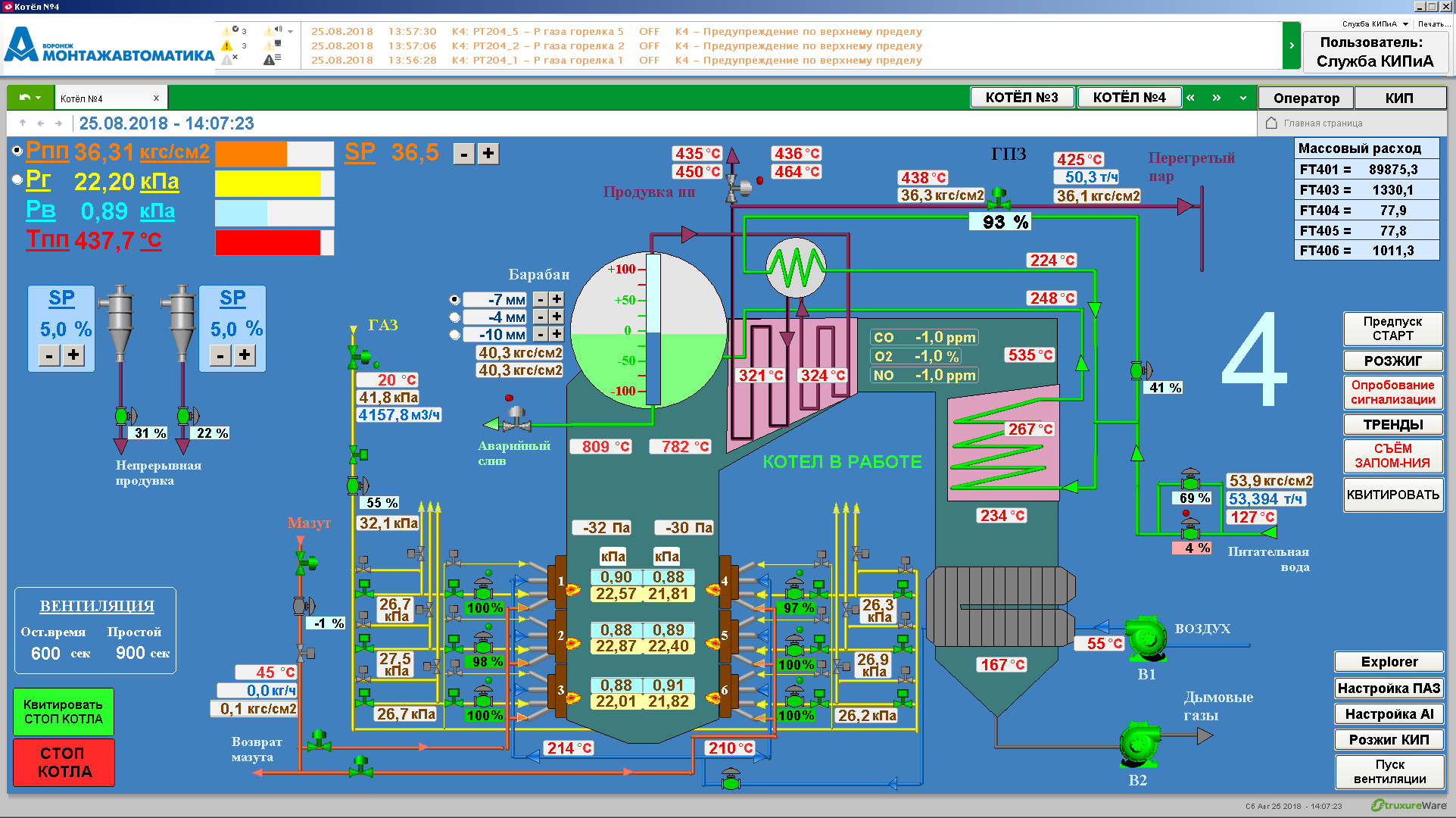Select the Рпп pressure radio button
This screenshot has width=1456, height=818.
point(17,151)
